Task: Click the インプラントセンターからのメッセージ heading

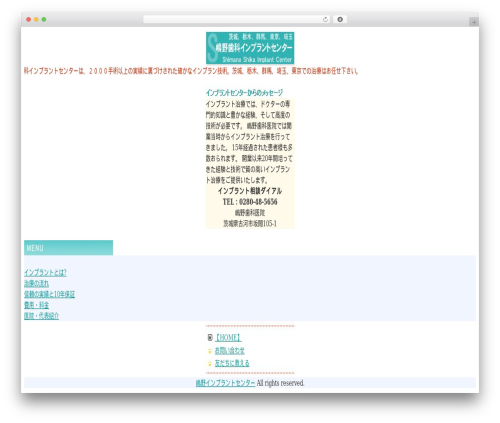Action: click(x=244, y=92)
